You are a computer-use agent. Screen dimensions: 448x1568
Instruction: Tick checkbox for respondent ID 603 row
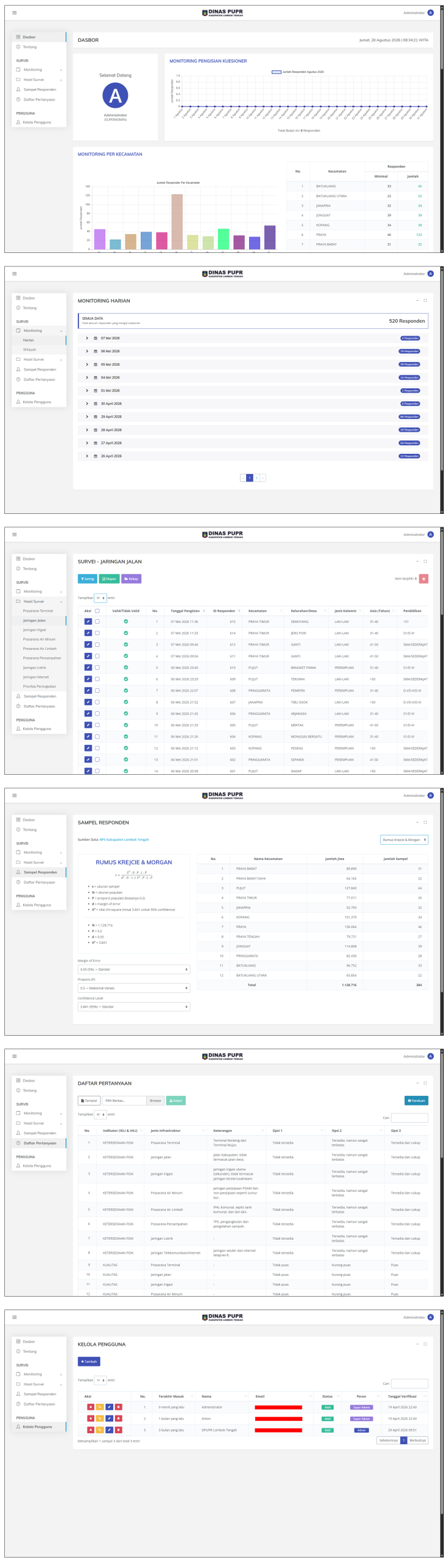click(x=97, y=748)
